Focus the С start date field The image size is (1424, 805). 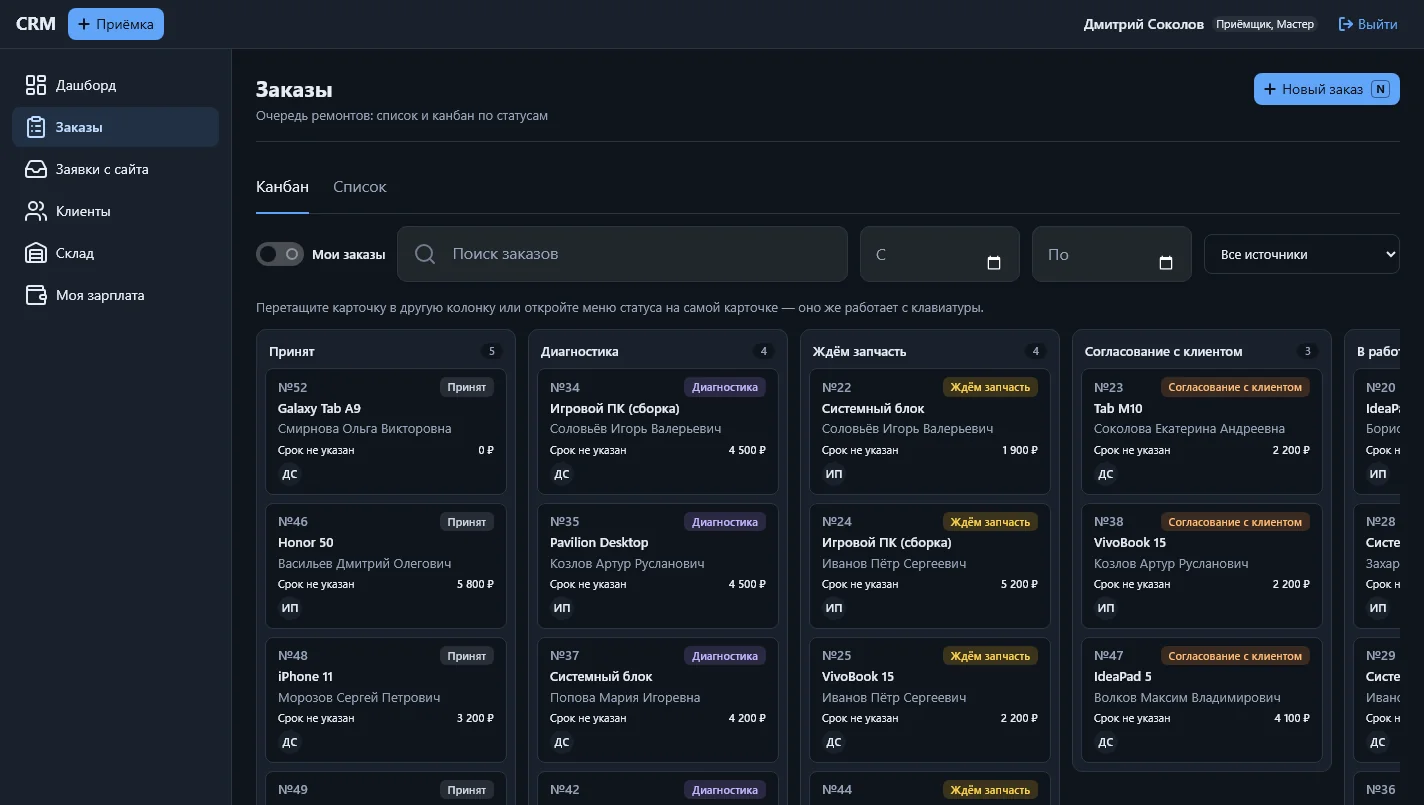click(940, 254)
